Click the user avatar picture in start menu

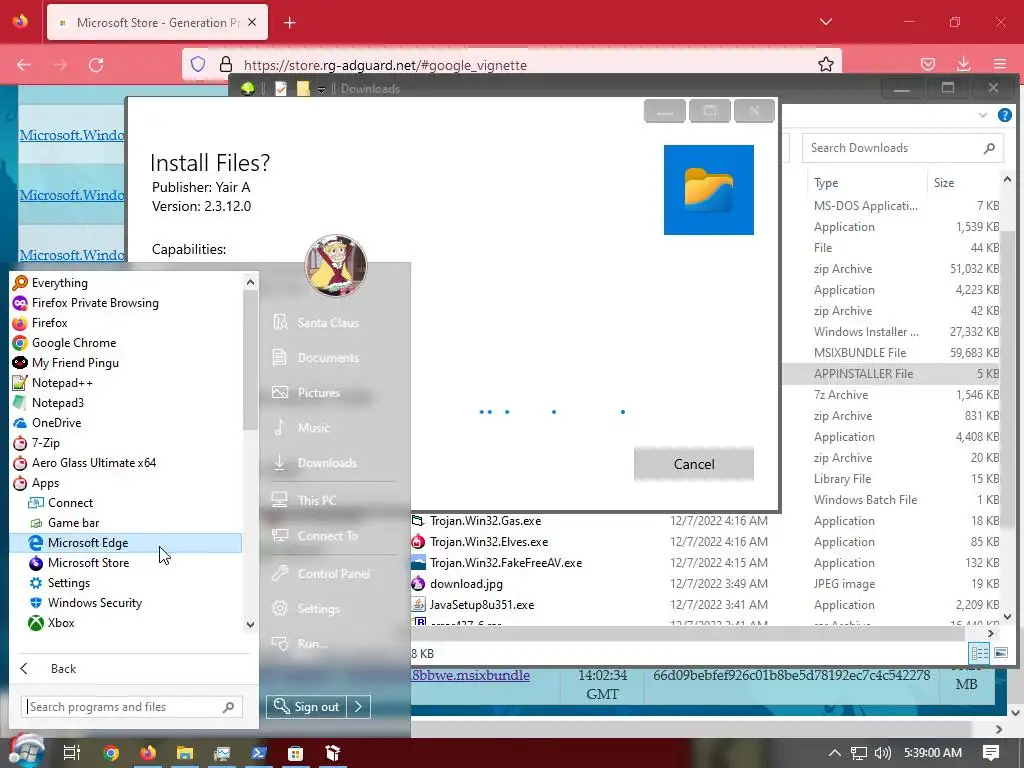(336, 266)
